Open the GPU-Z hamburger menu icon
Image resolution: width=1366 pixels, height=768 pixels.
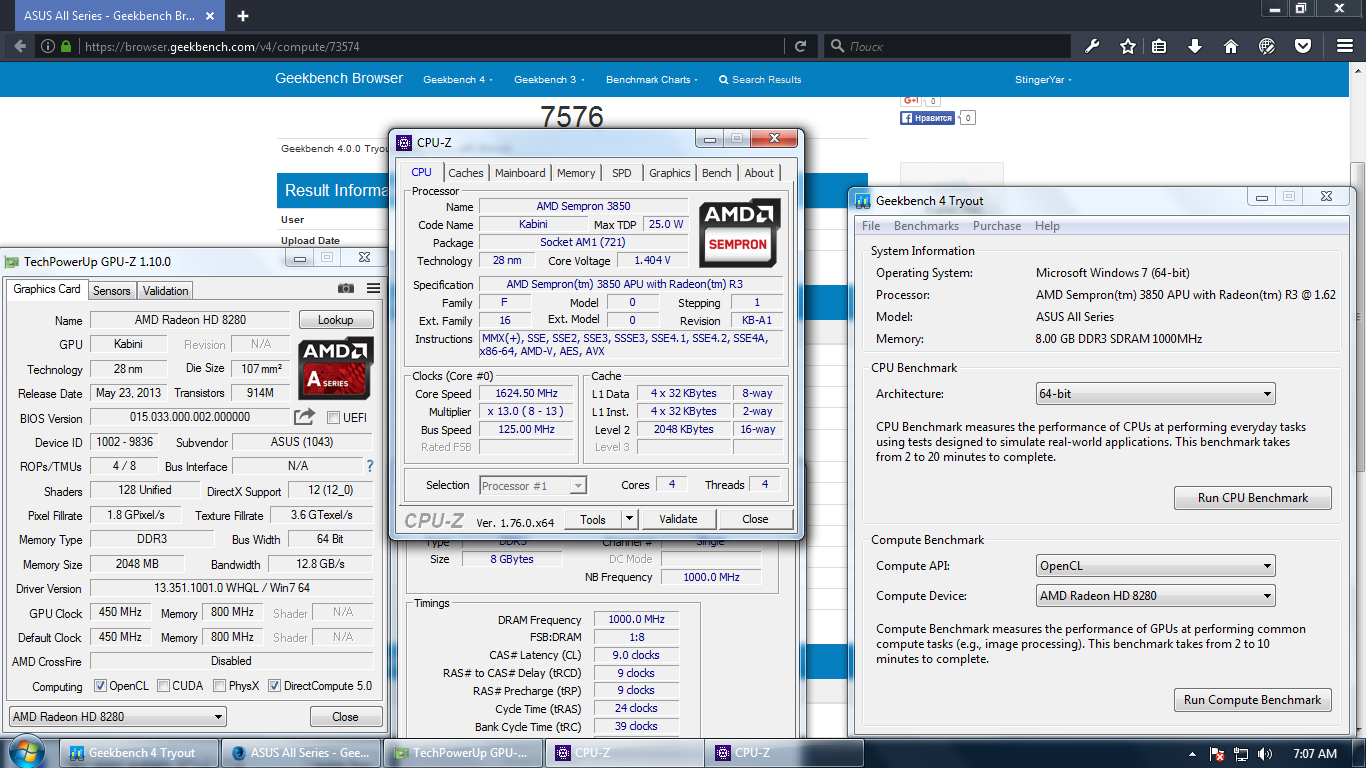point(373,288)
